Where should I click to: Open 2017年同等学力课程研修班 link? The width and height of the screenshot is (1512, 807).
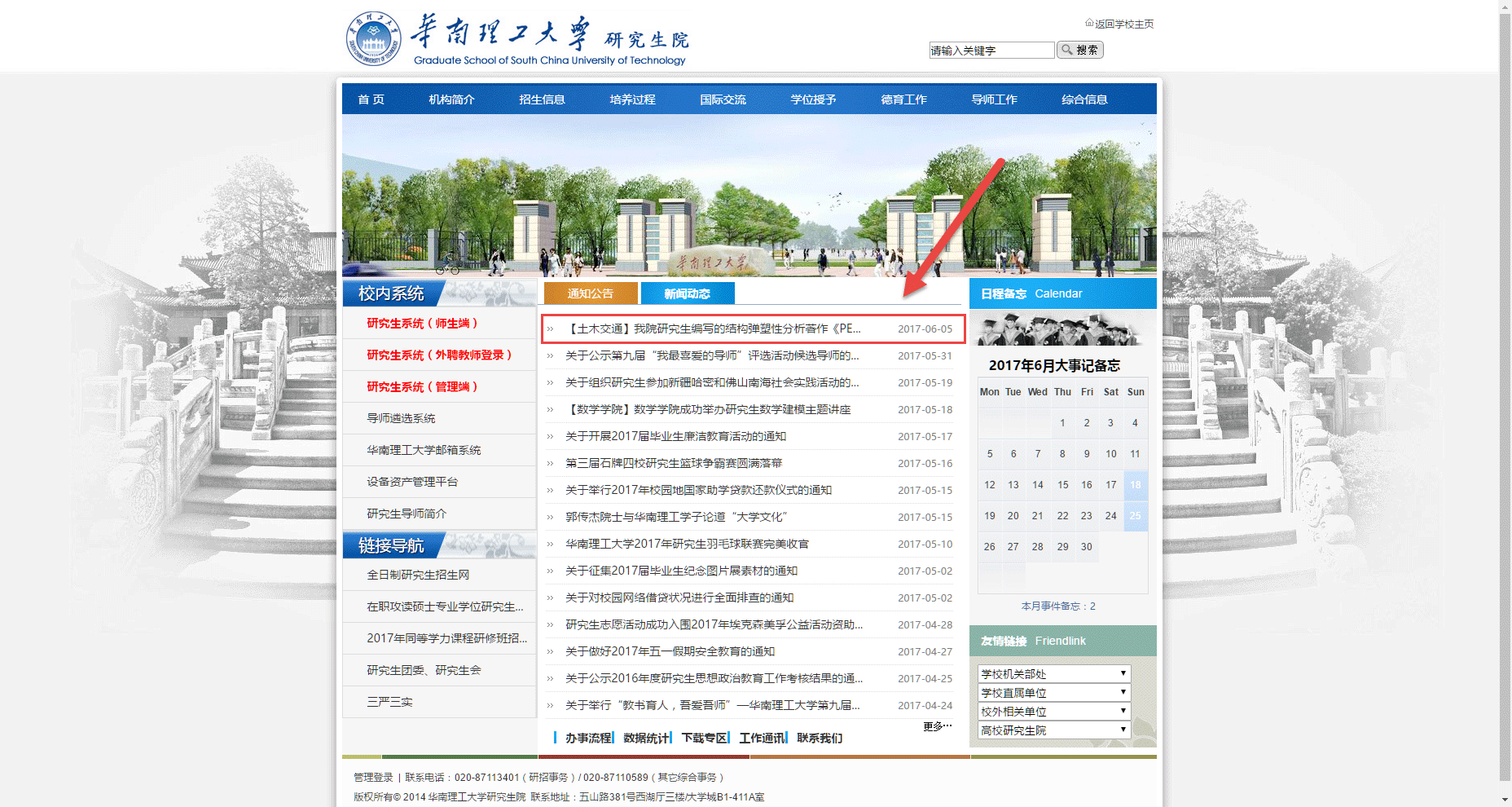pyautogui.click(x=446, y=638)
